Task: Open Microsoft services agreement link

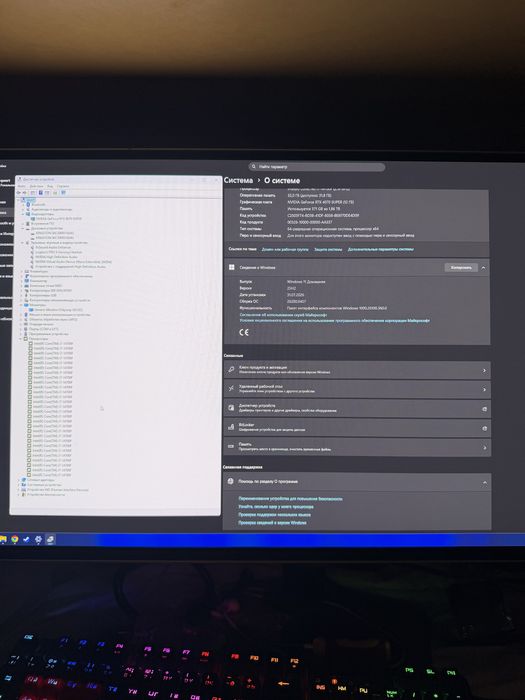Action: click(283, 315)
